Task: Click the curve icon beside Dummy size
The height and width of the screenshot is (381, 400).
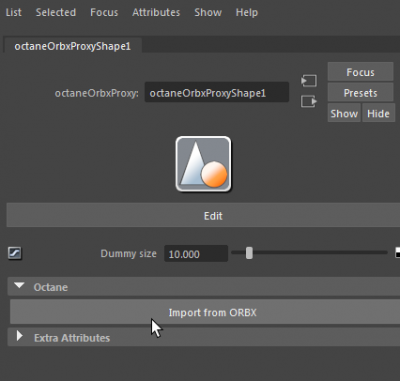Action: [15, 253]
